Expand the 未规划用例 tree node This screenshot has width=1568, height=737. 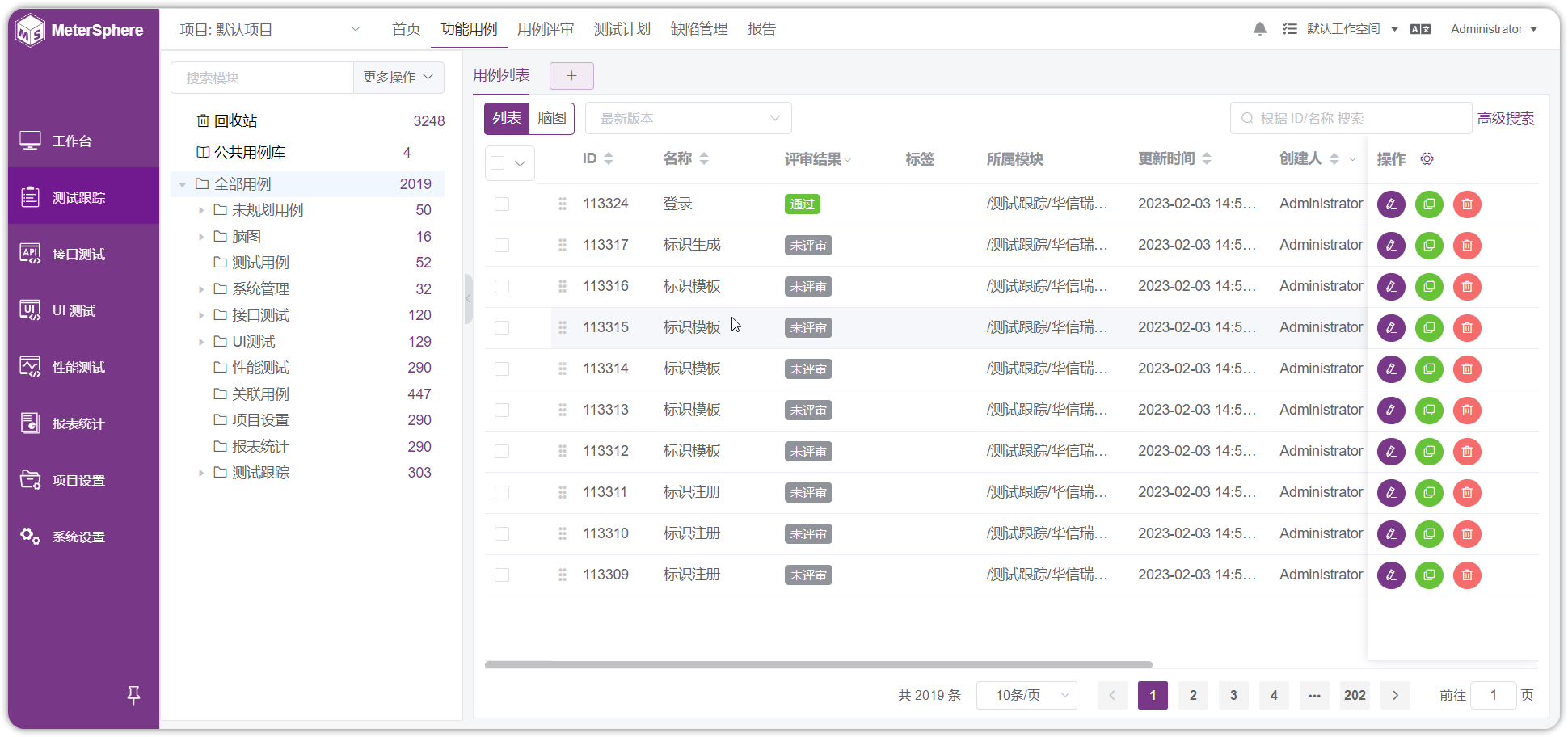click(x=201, y=210)
